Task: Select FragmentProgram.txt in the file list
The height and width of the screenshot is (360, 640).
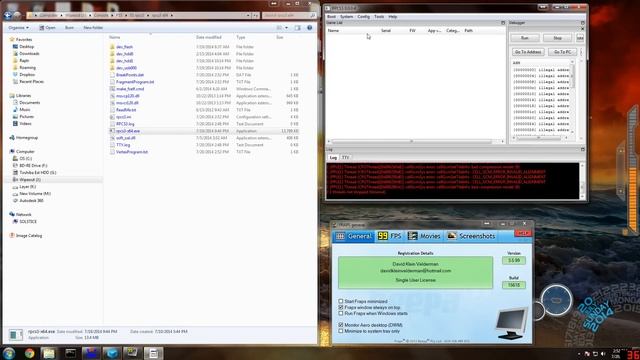Action: coord(135,82)
